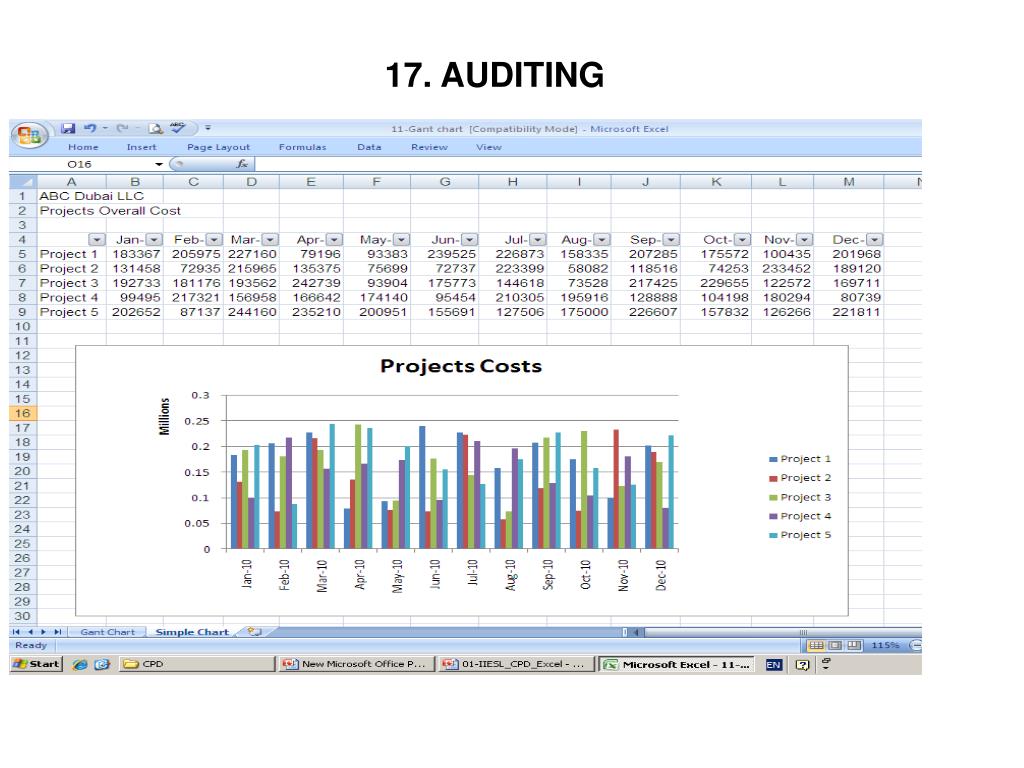The image size is (1024, 768).
Task: Click the Windows Start button
Action: point(36,664)
